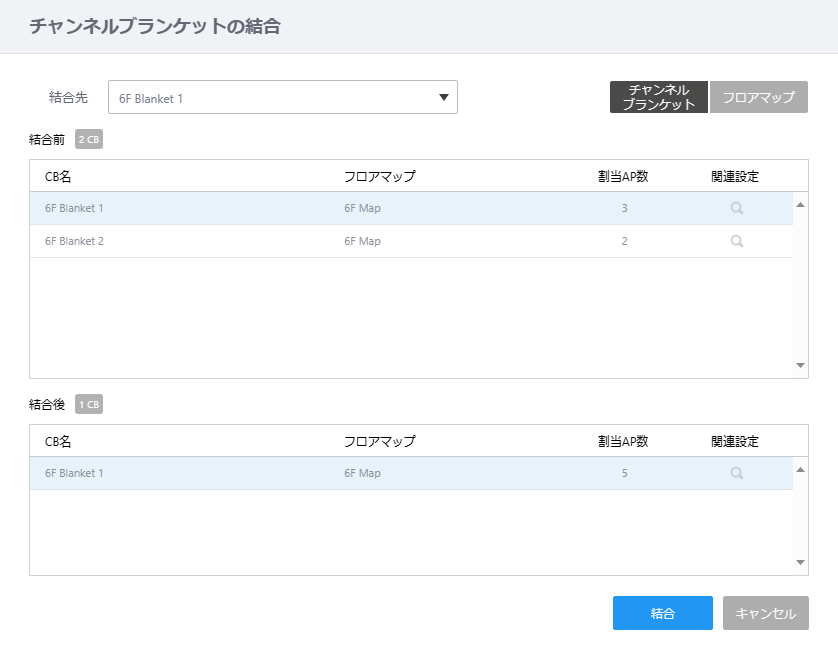The image size is (838, 649).
Task: Select 6F Blanket 1 name in 結合前 table
Action: coord(74,208)
